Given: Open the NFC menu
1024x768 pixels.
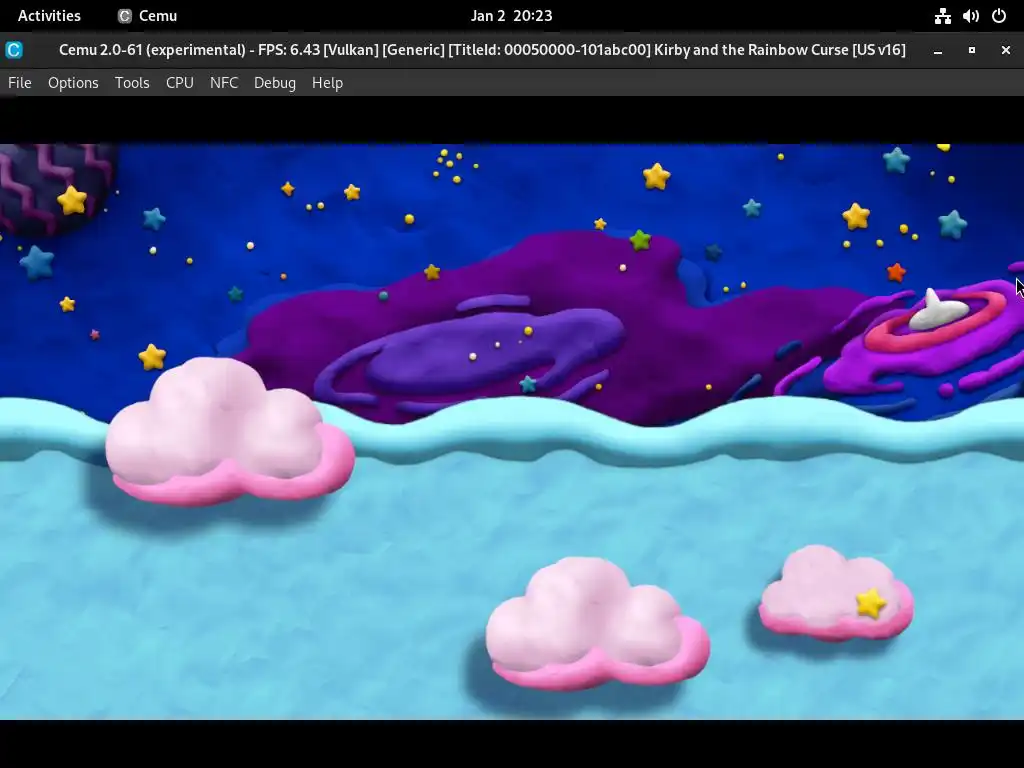Looking at the screenshot, I should [224, 83].
